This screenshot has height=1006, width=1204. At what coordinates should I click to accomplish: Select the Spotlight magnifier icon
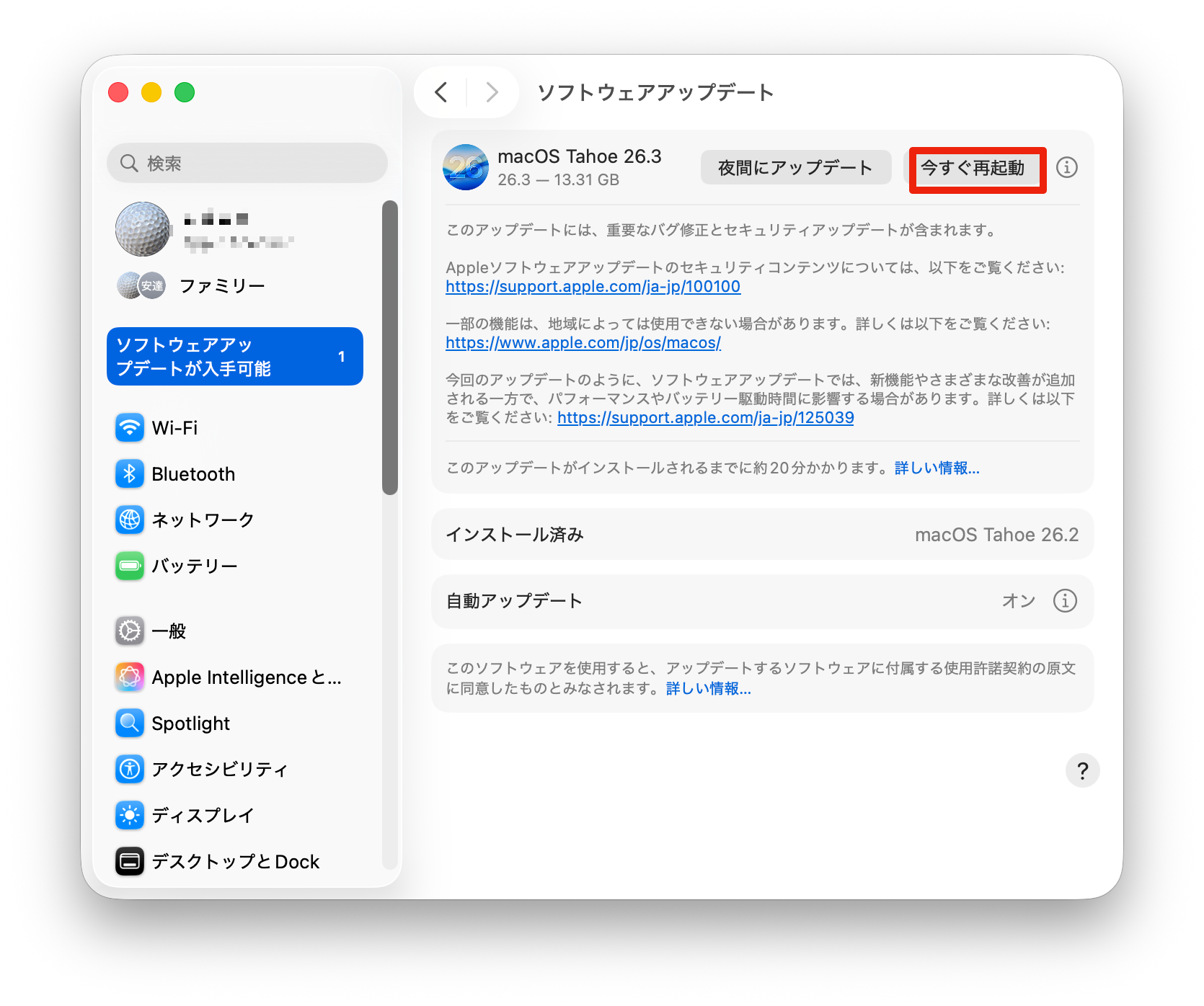130,723
